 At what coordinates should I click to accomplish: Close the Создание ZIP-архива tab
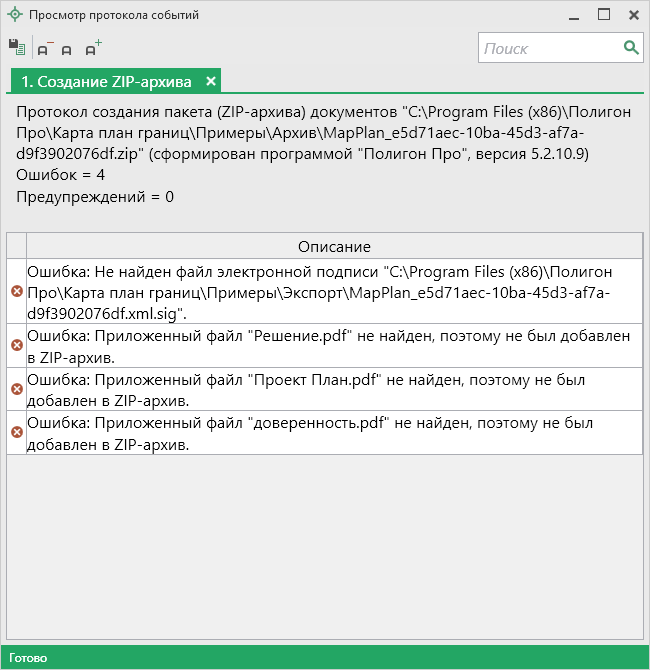tap(211, 81)
